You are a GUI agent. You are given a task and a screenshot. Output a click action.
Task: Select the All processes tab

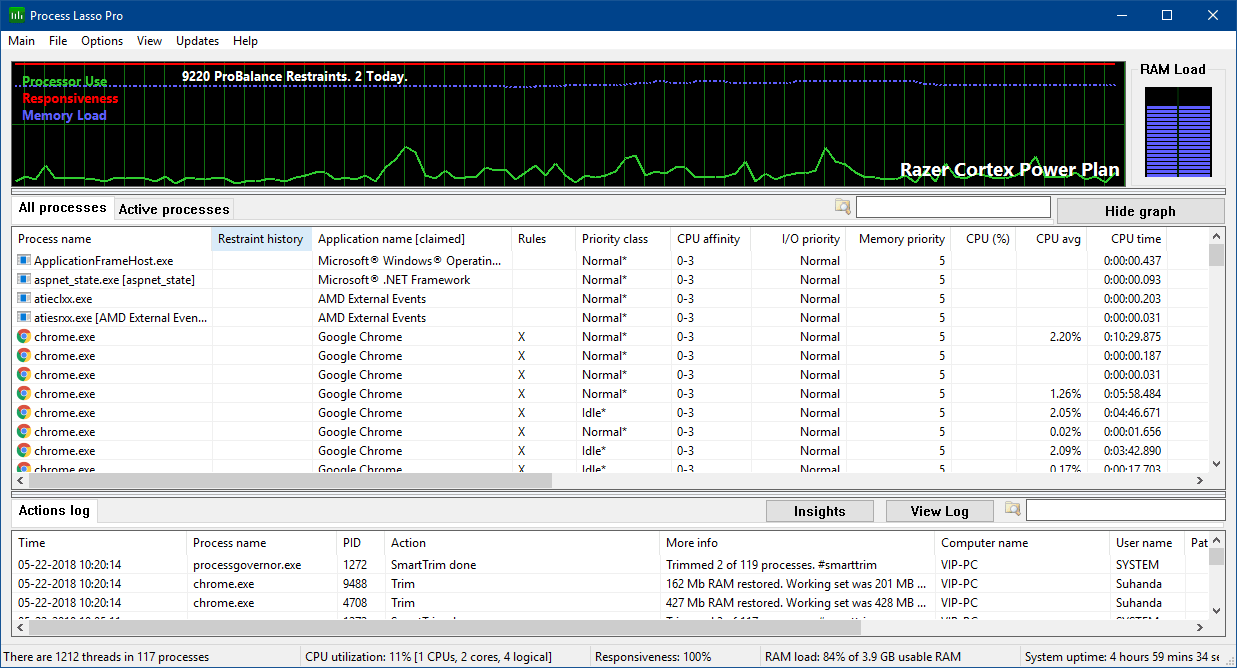(62, 208)
